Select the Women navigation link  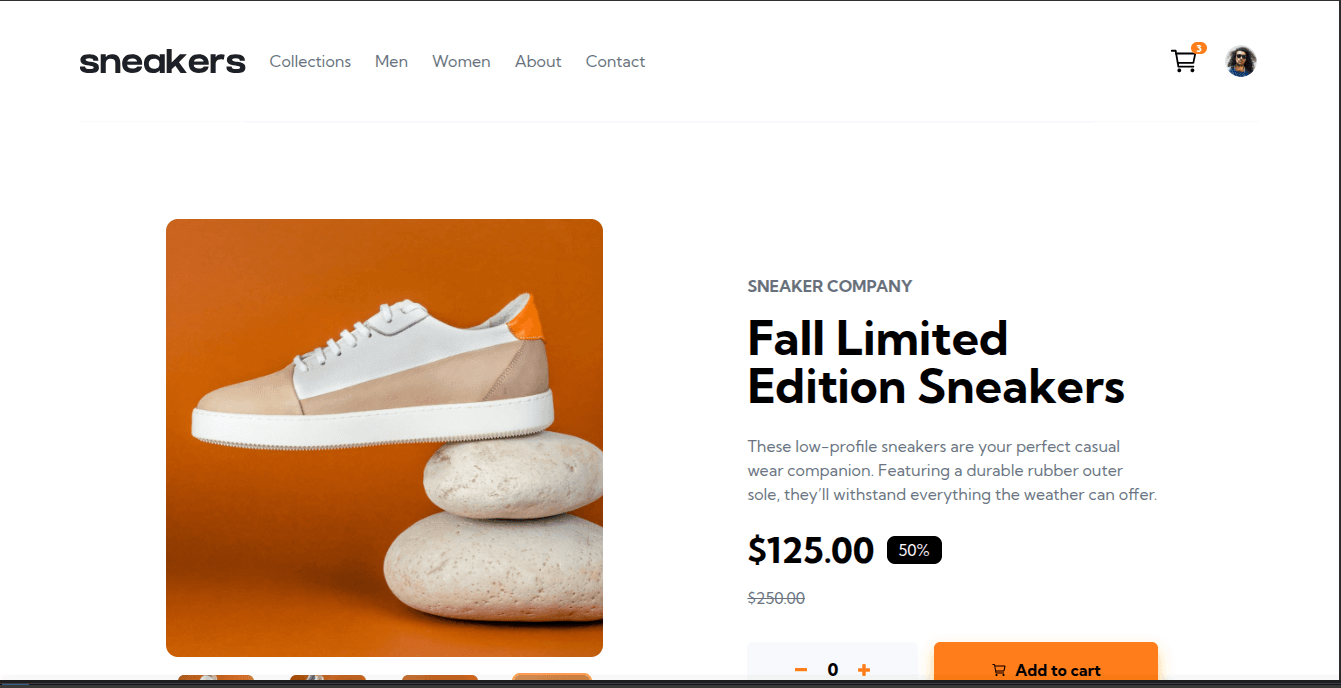point(461,61)
